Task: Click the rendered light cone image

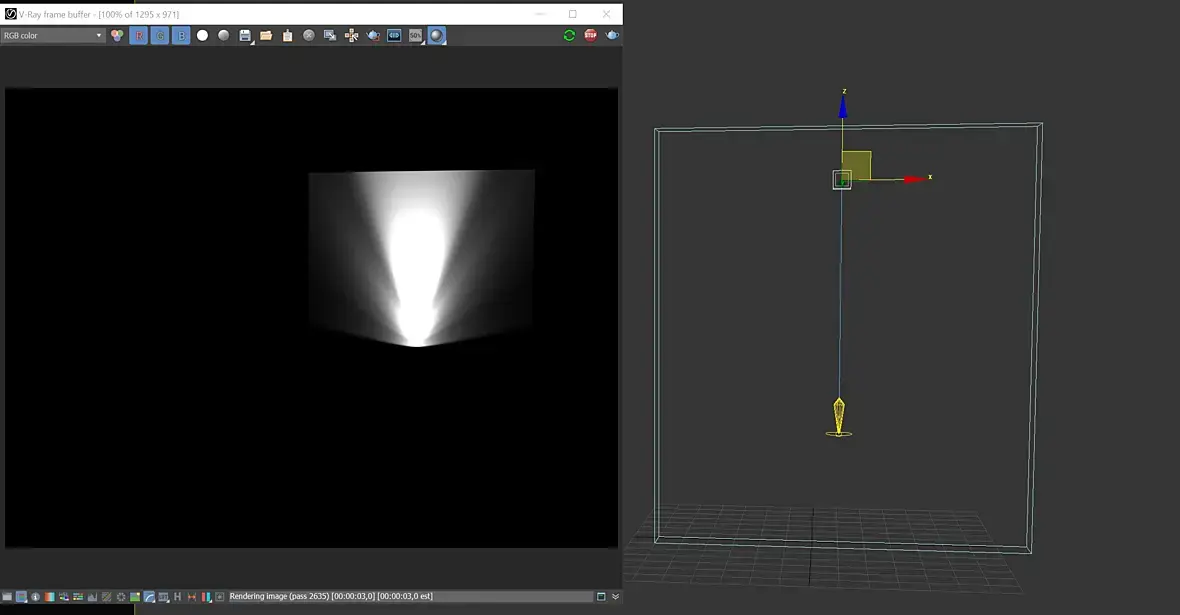Action: click(421, 258)
